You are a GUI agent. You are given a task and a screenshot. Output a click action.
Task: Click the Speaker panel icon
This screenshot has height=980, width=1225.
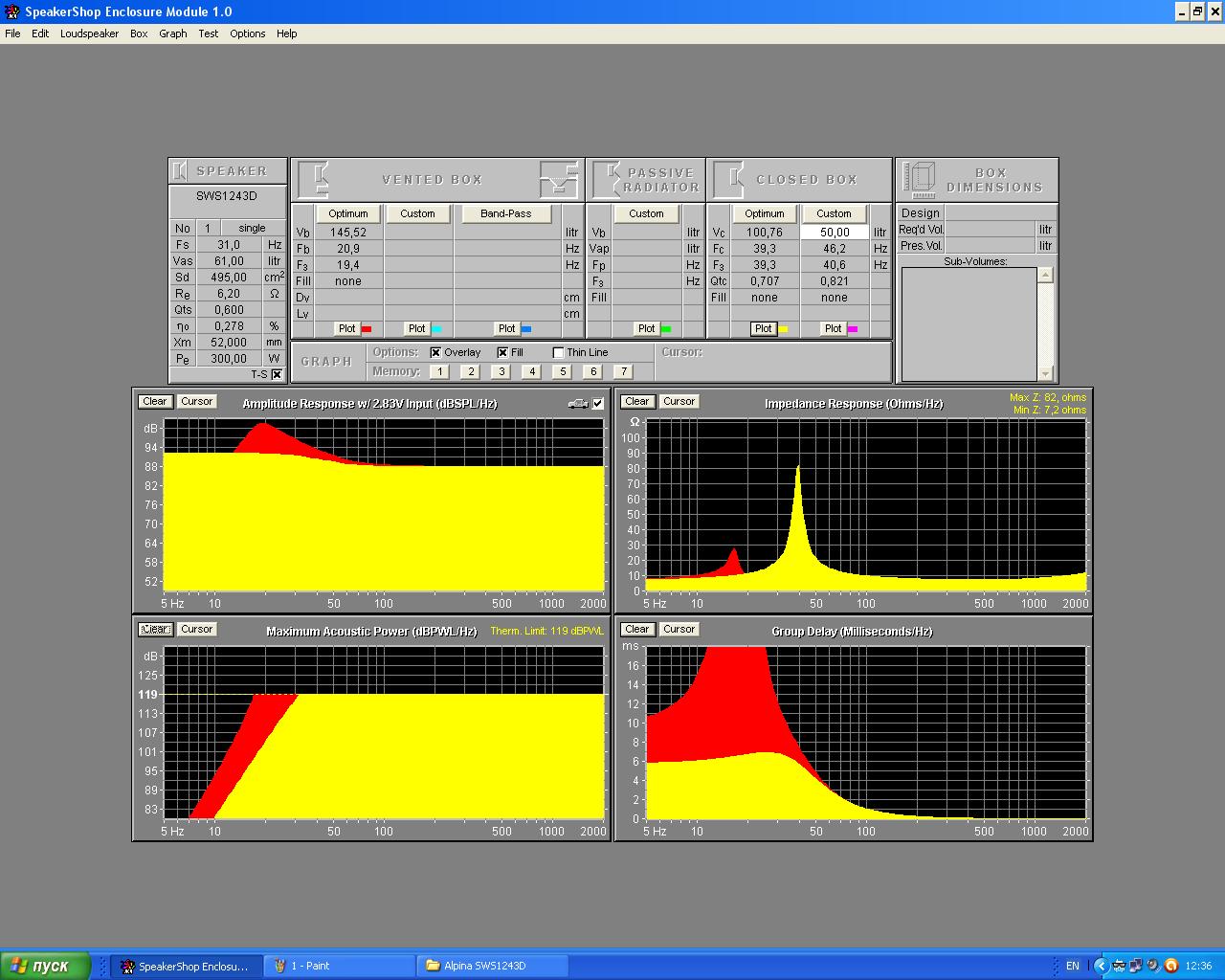180,171
